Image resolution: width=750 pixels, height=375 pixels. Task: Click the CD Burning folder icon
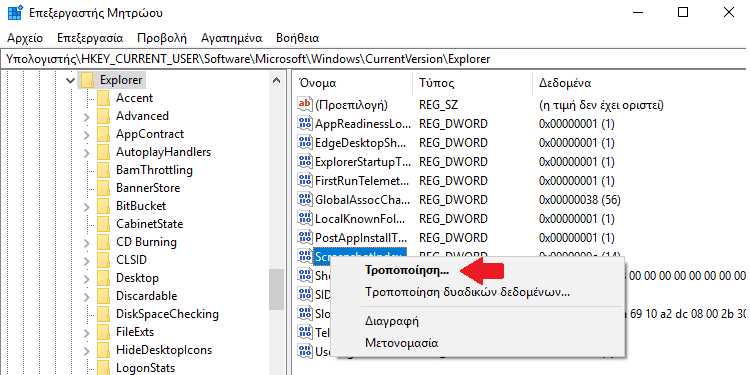(103, 242)
